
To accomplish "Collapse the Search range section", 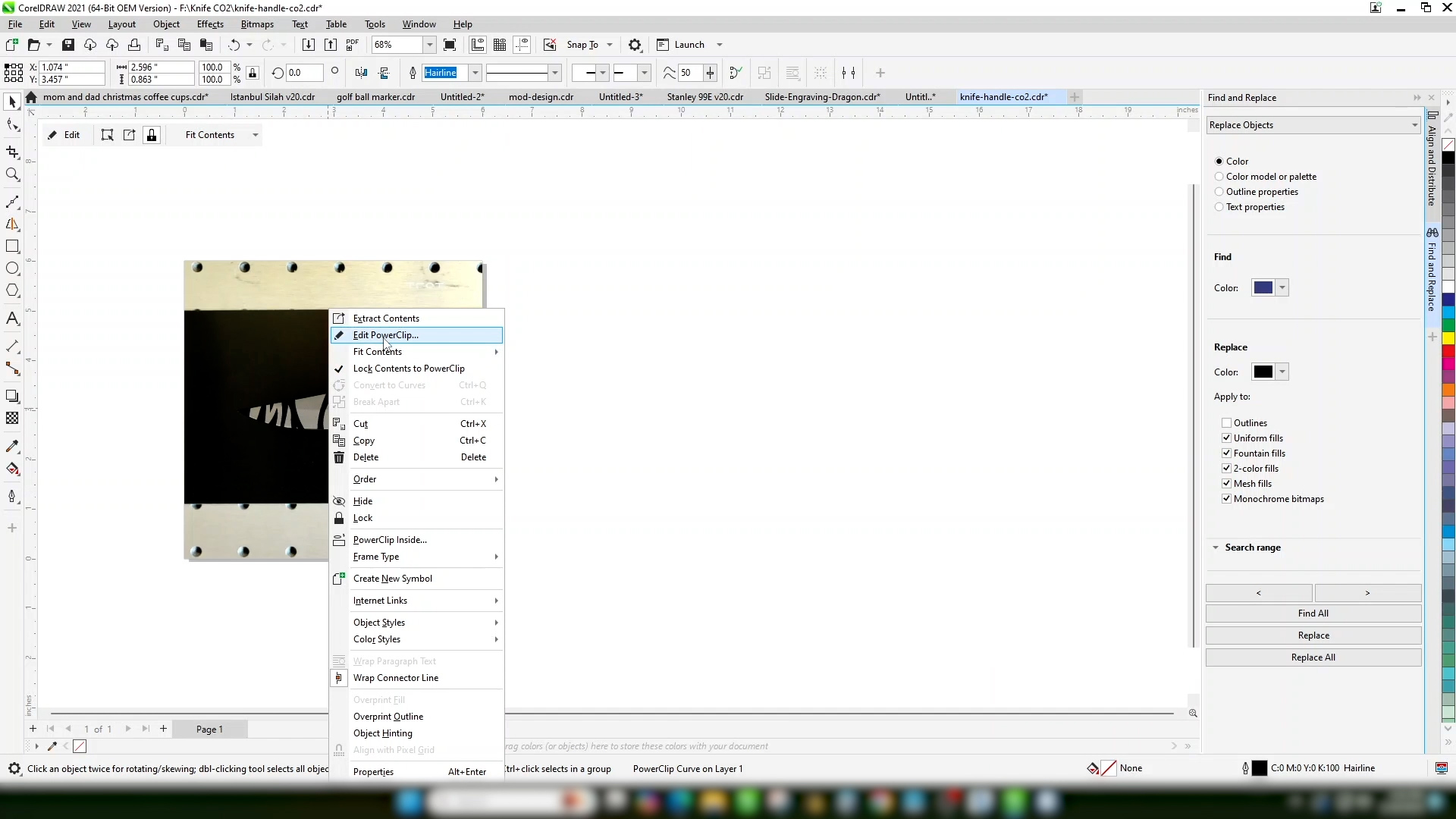I will point(1216,548).
